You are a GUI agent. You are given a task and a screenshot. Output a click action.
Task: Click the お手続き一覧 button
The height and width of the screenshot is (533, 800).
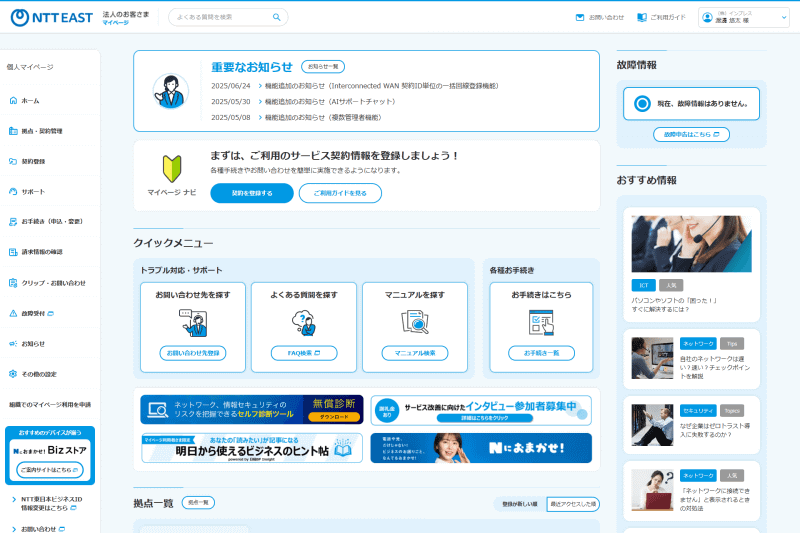tap(541, 353)
